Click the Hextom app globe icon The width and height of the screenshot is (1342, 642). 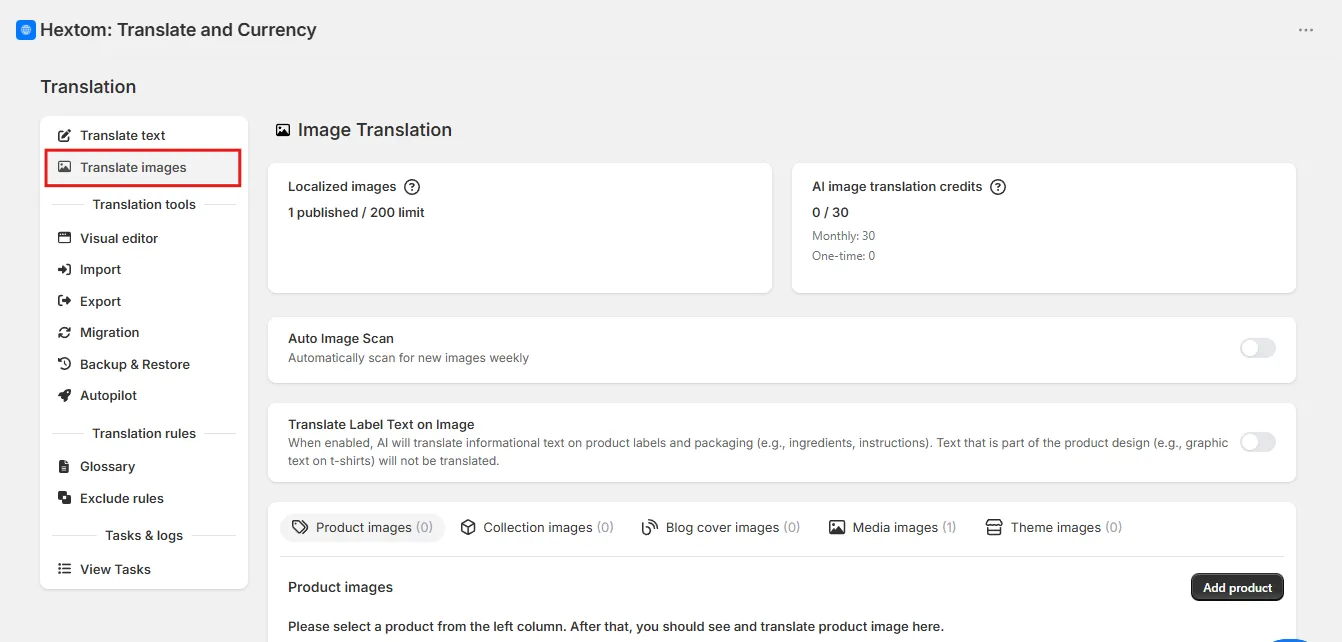coord(26,30)
